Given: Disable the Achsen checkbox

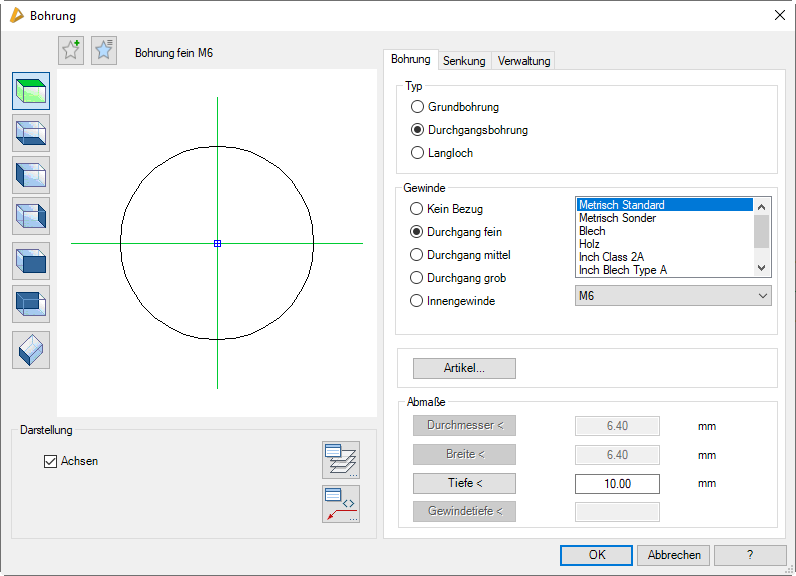Looking at the screenshot, I should point(51,461).
